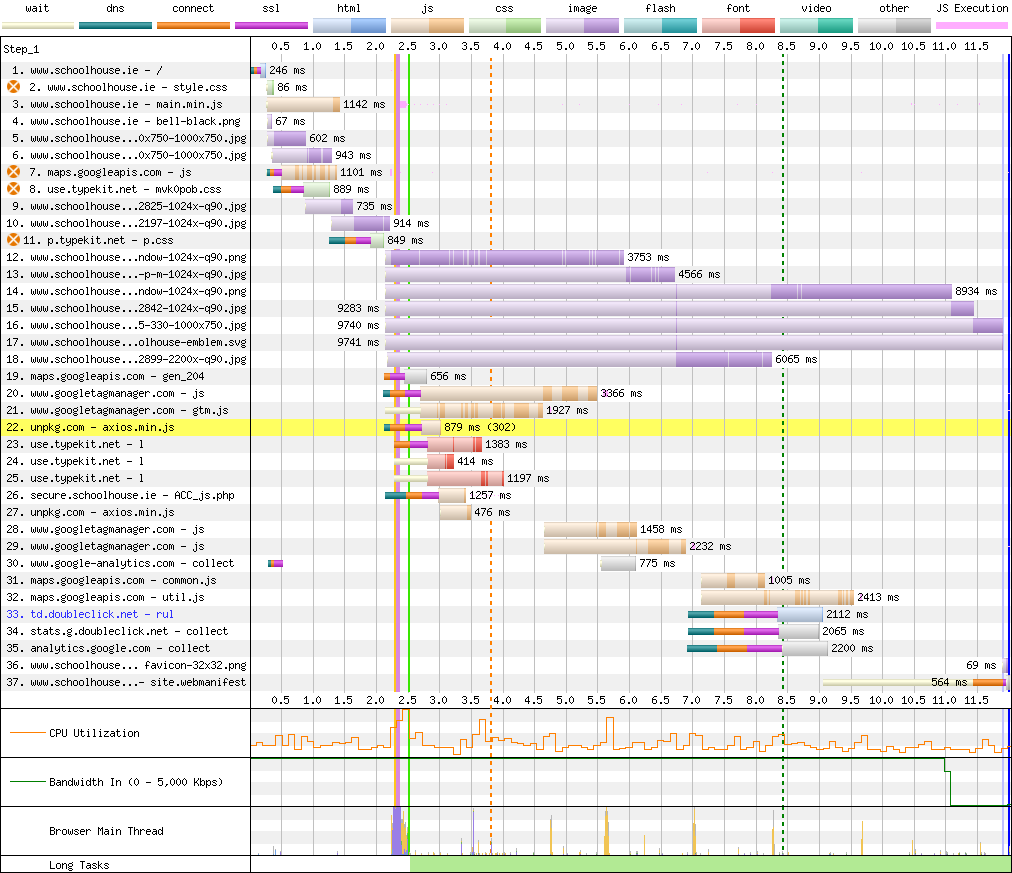Click request 12 purple image download bar
Viewport: 1012px width, 873px height.
(x=507, y=257)
